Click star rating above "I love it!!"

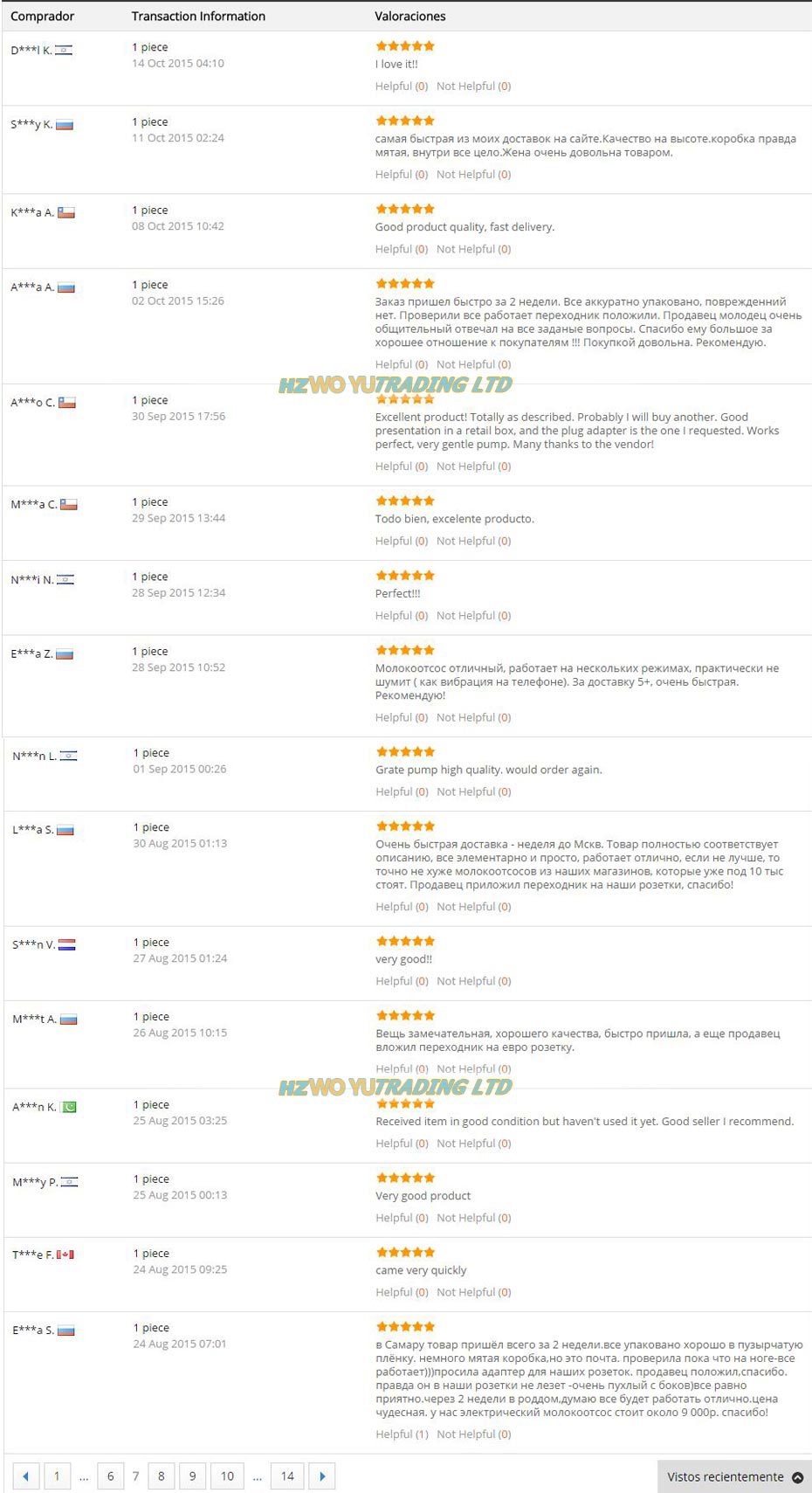click(405, 46)
